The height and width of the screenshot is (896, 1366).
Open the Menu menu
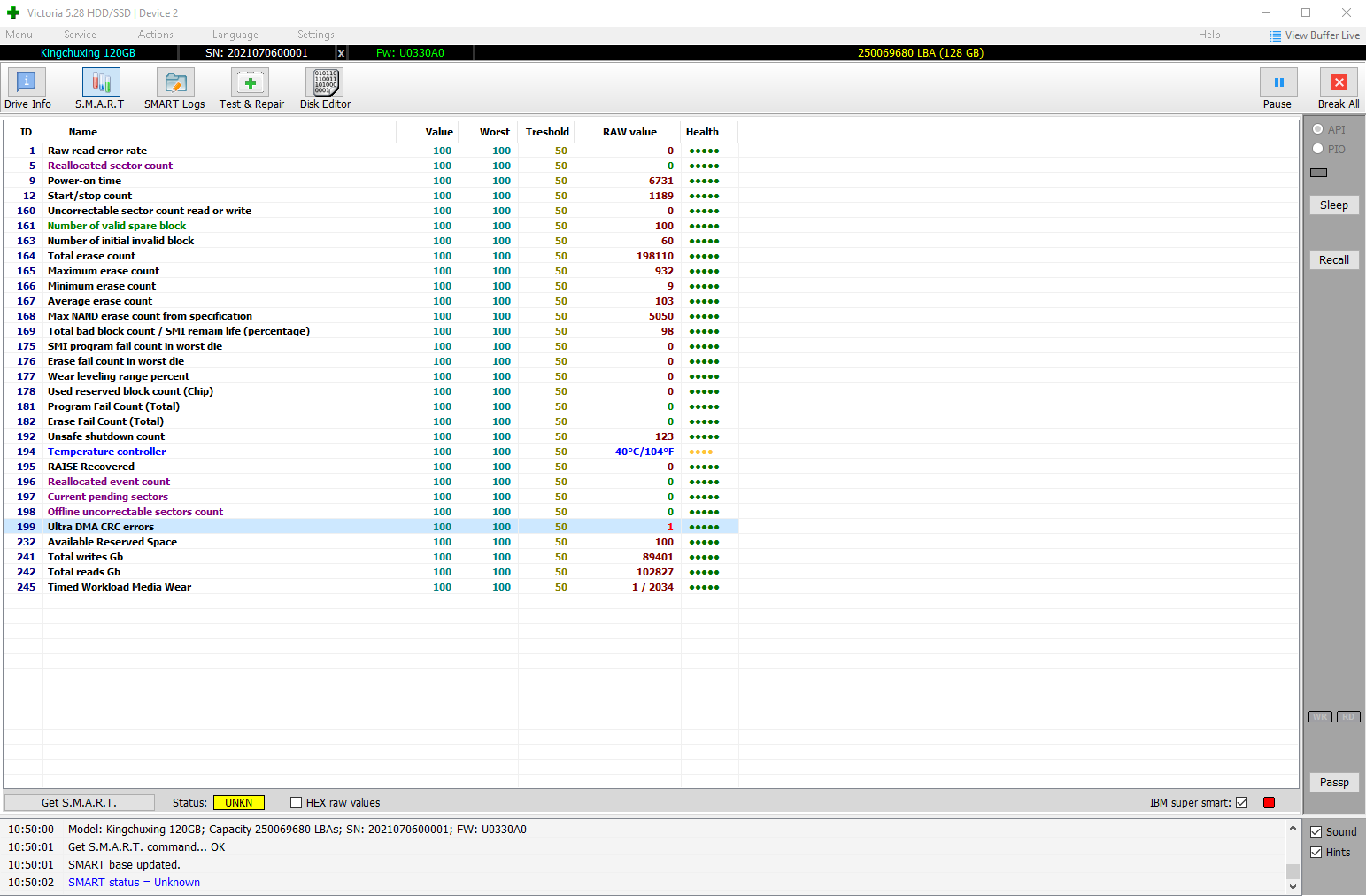tap(19, 35)
